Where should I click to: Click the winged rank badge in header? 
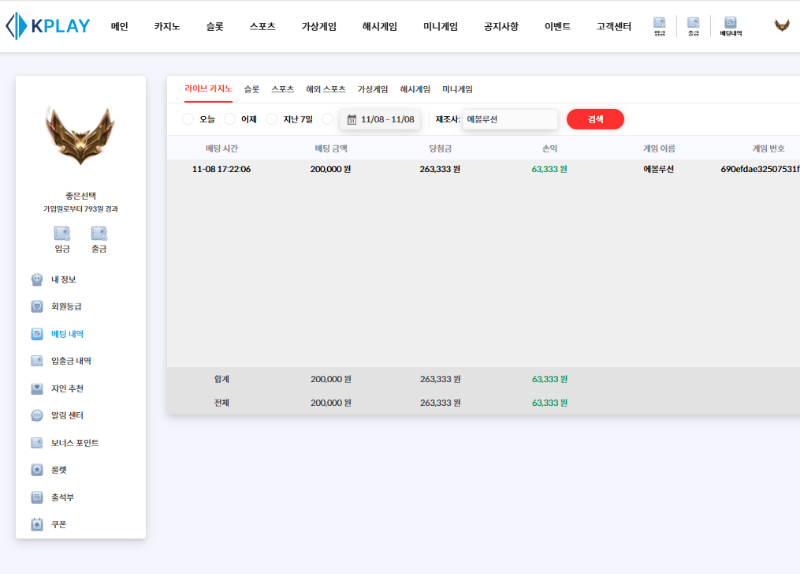pos(782,25)
